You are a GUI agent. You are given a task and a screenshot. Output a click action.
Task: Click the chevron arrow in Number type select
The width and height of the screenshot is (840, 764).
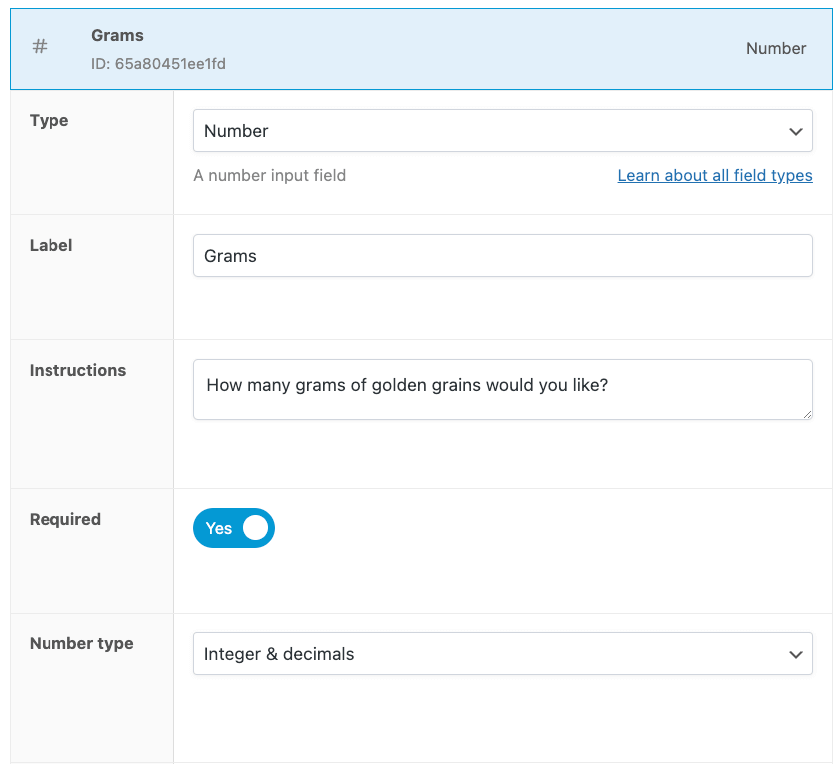795,654
